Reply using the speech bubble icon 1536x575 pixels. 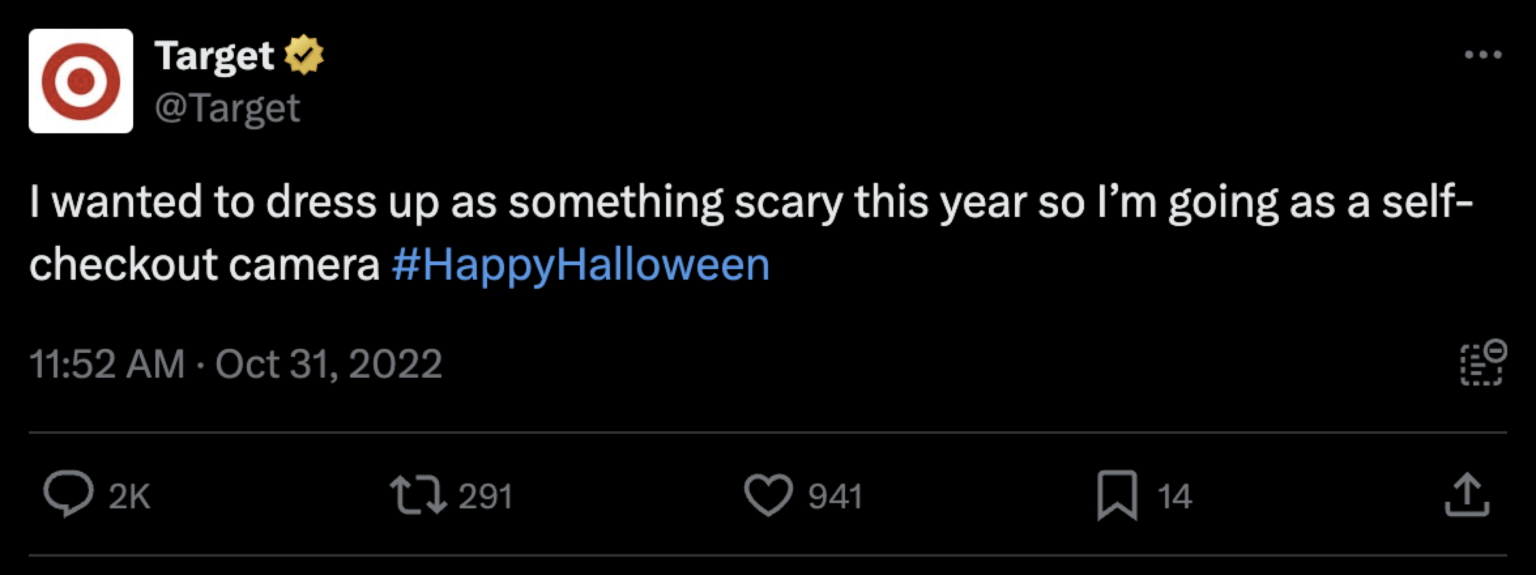click(69, 496)
